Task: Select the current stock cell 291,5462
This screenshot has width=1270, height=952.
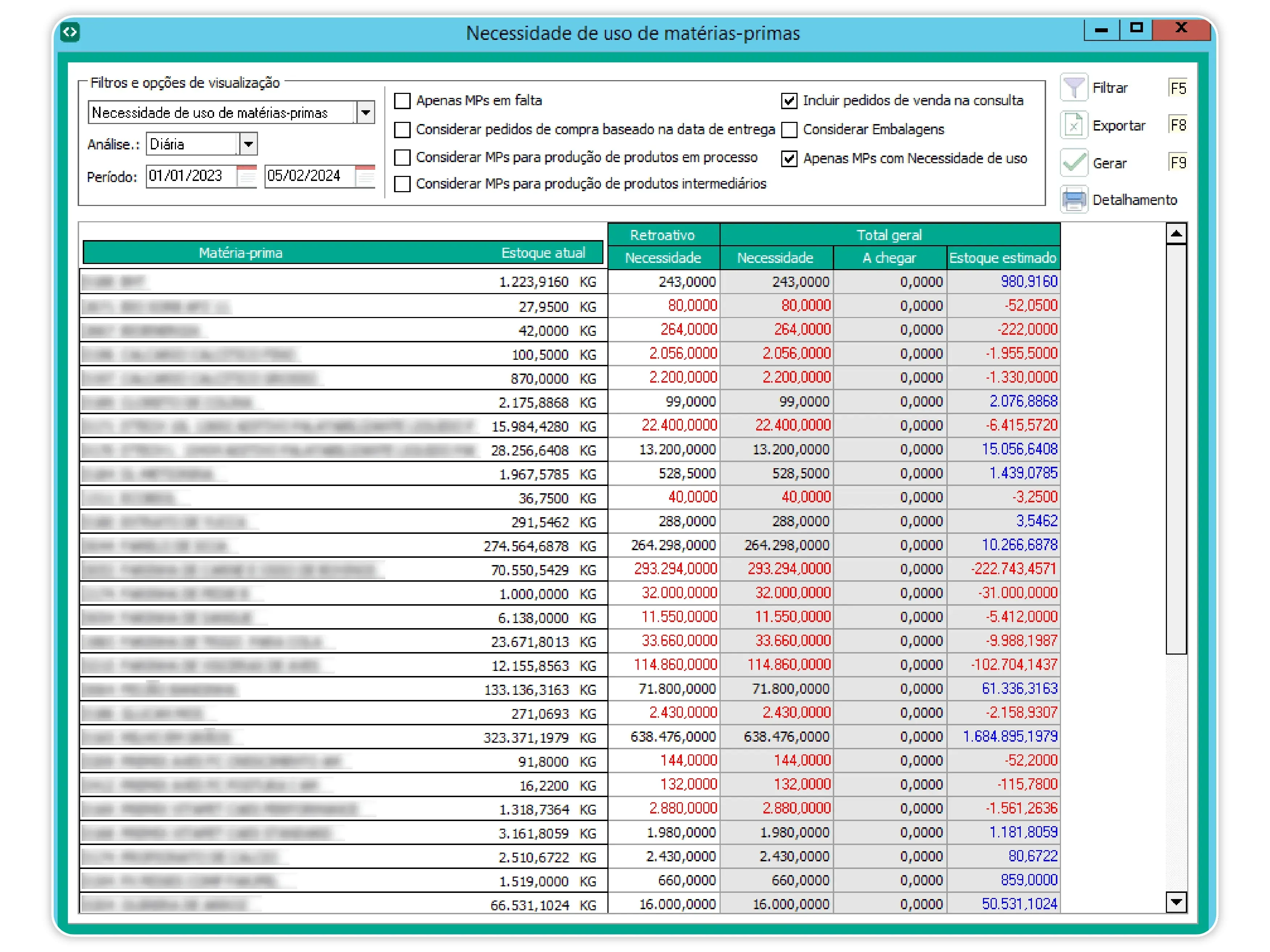Action: pos(540,522)
